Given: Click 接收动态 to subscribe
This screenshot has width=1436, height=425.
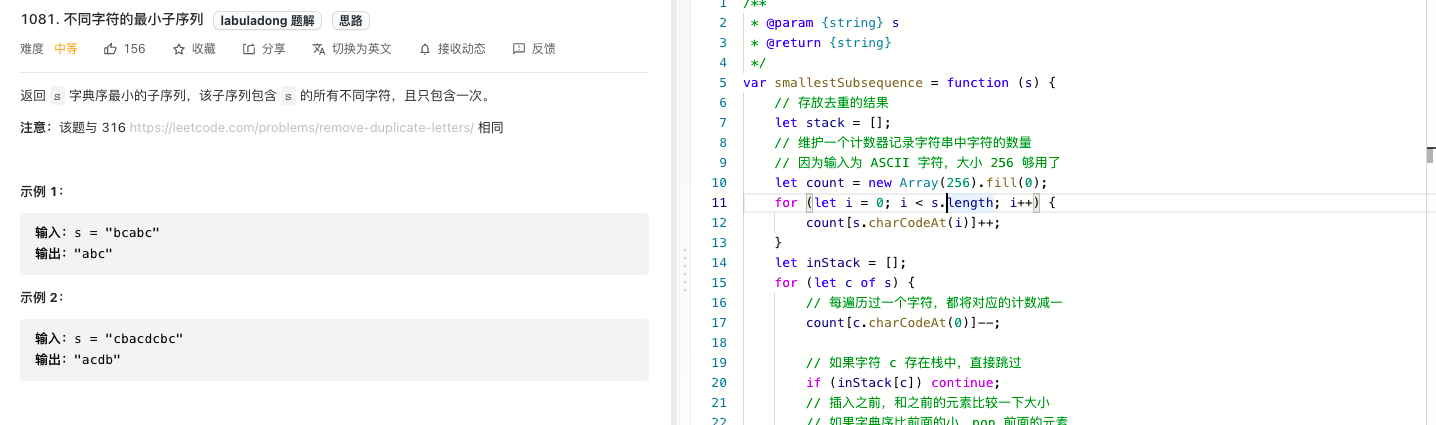Looking at the screenshot, I should coord(462,48).
